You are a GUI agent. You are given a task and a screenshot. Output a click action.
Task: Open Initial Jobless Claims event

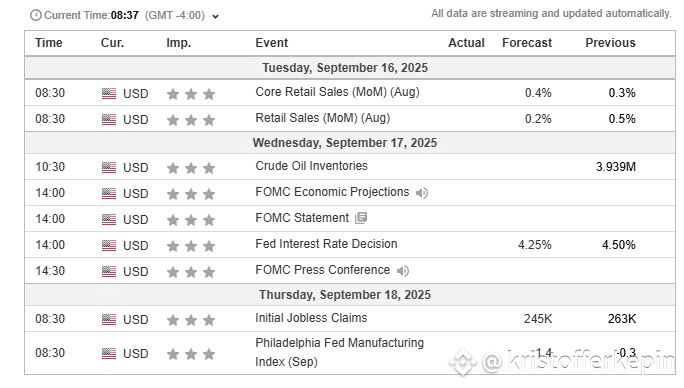click(x=311, y=318)
